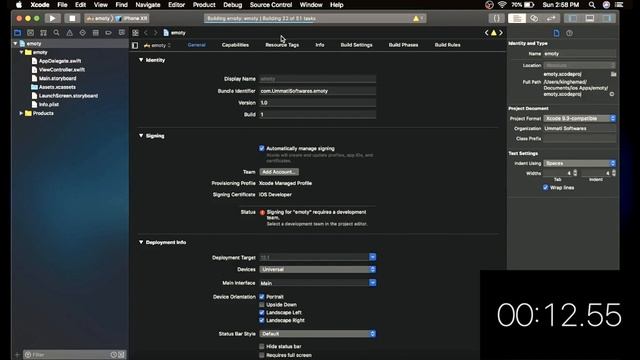Show the File inspector

tap(556, 33)
